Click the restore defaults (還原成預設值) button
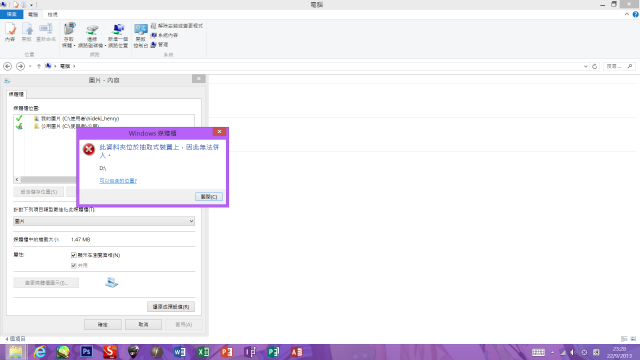Viewport: 640px width, 360px height. point(171,307)
